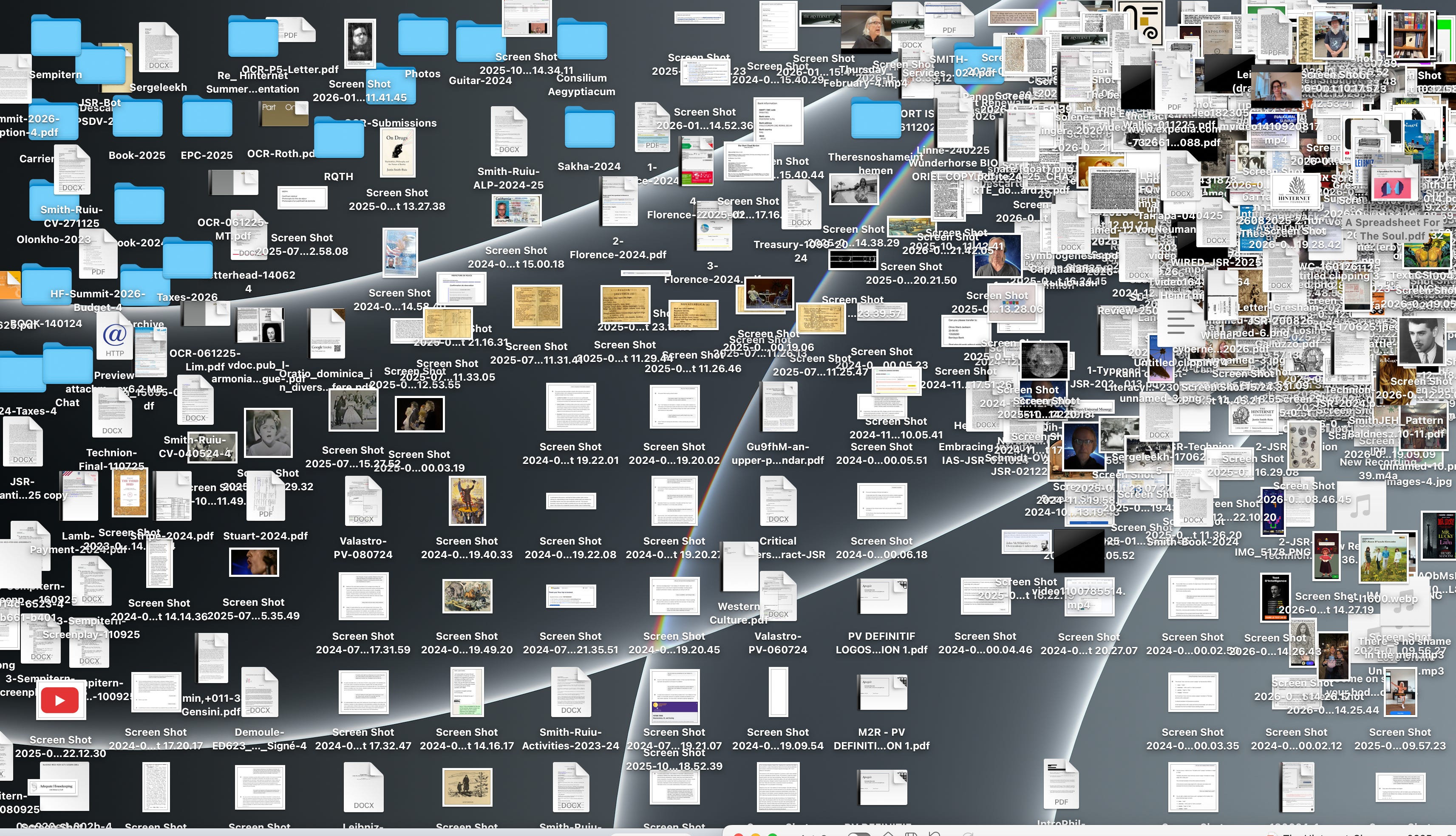Select the Demoule-ED623 Signé-4 DOCX icon
The width and height of the screenshot is (1456, 836).
click(x=260, y=692)
